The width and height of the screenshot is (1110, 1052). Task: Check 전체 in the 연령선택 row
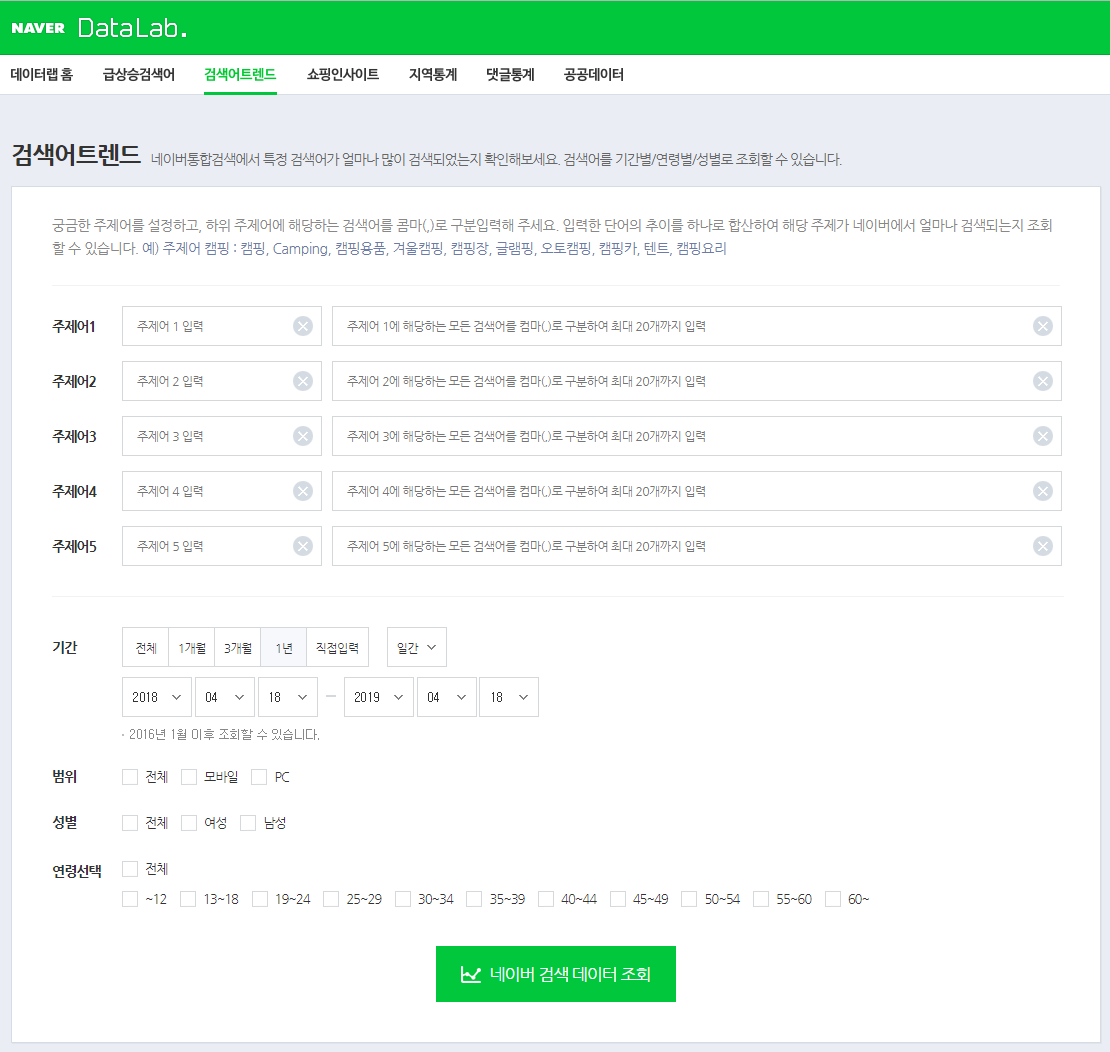[130, 869]
